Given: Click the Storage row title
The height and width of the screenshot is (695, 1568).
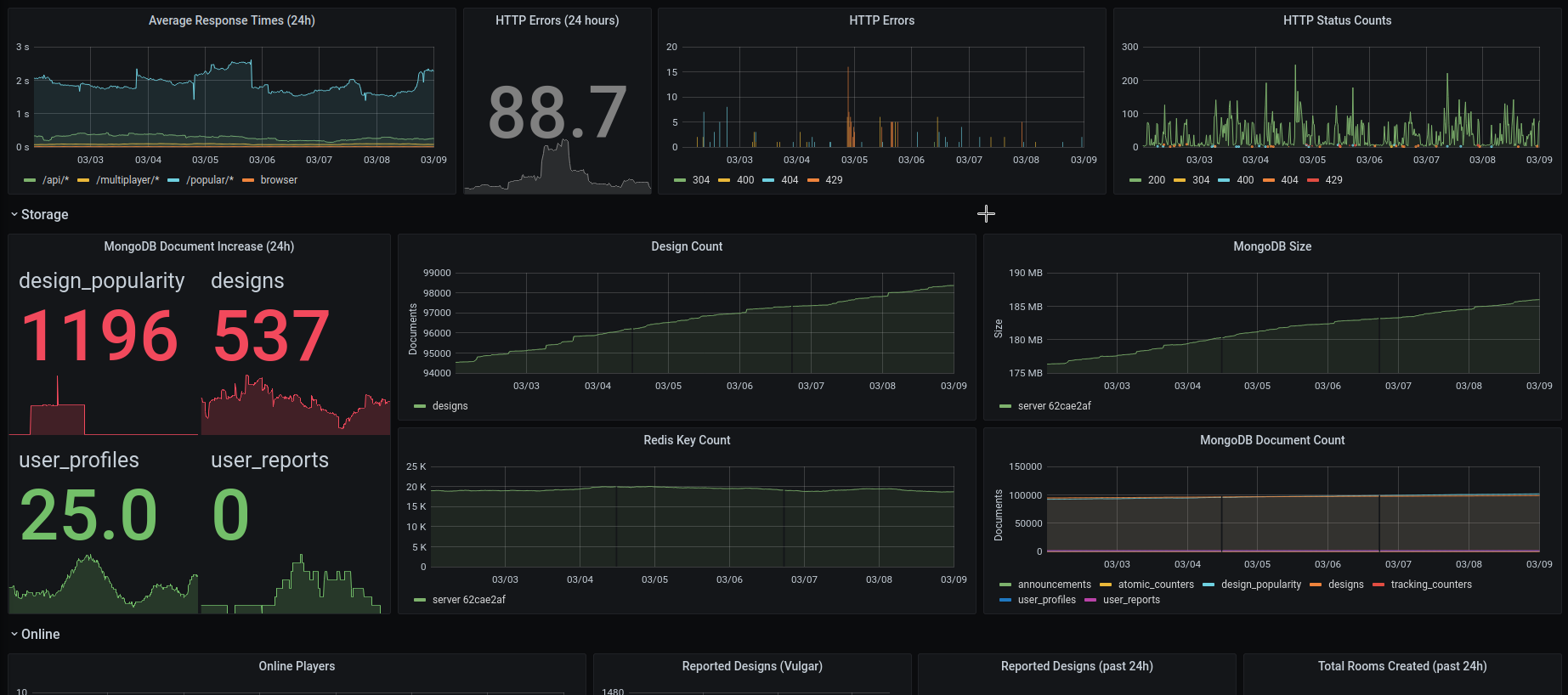Looking at the screenshot, I should pyautogui.click(x=44, y=215).
